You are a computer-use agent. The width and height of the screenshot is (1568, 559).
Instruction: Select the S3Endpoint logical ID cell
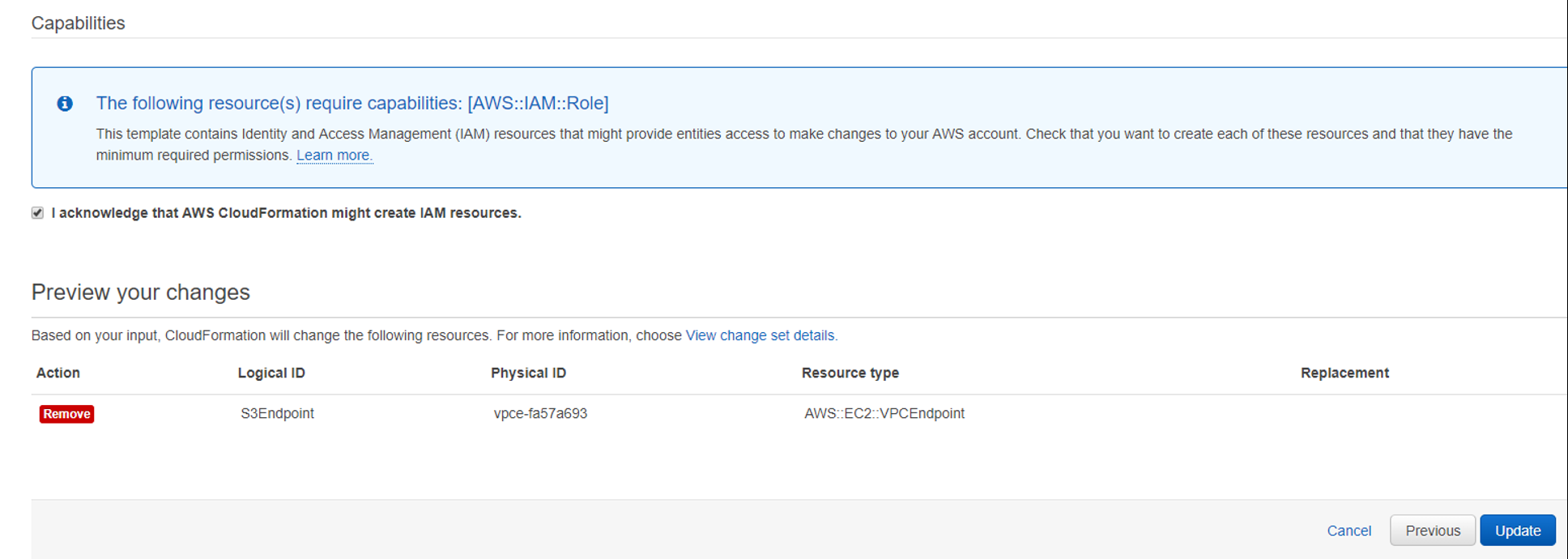pyautogui.click(x=277, y=413)
